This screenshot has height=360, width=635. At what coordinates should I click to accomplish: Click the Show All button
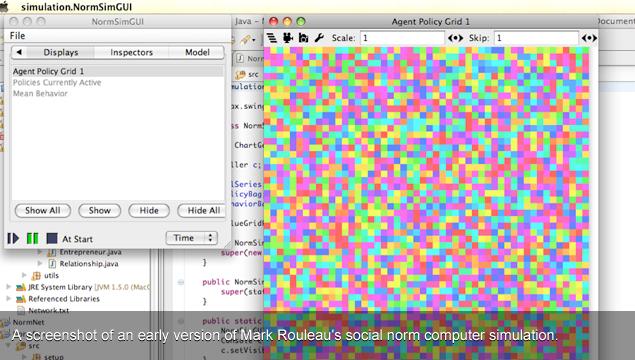pyautogui.click(x=43, y=211)
